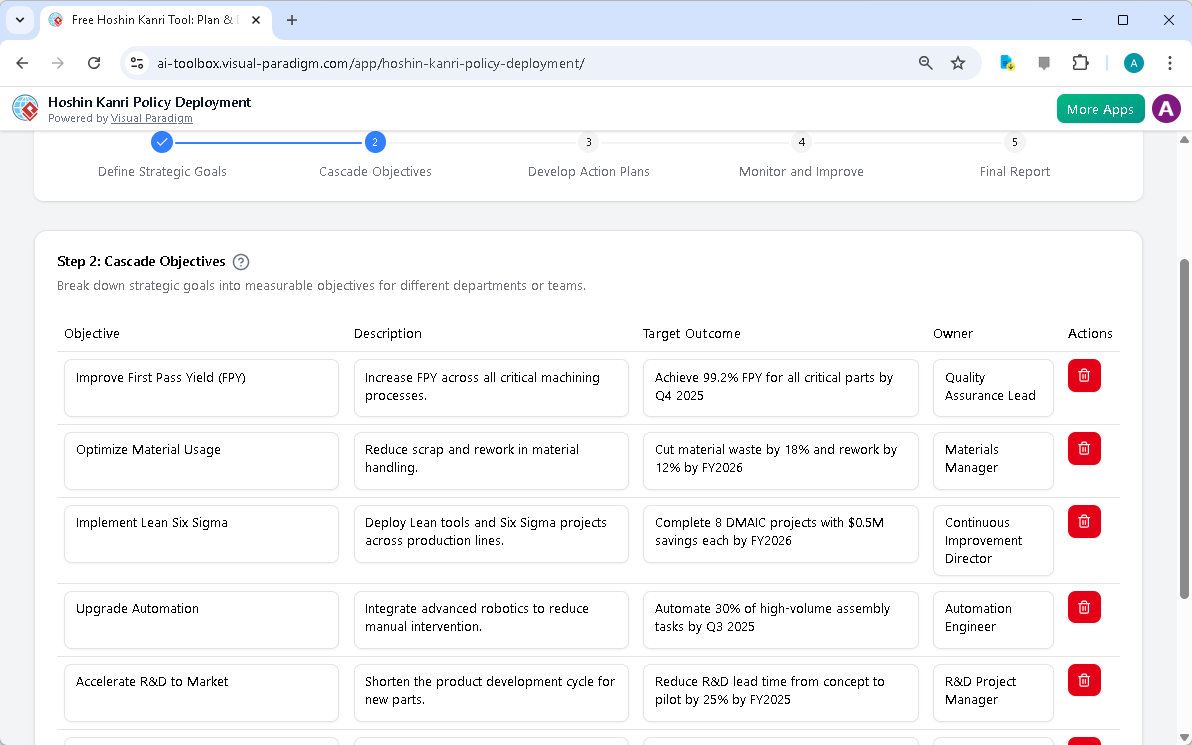Delete the Upgrade Automation objective
This screenshot has width=1192, height=745.
click(1084, 607)
